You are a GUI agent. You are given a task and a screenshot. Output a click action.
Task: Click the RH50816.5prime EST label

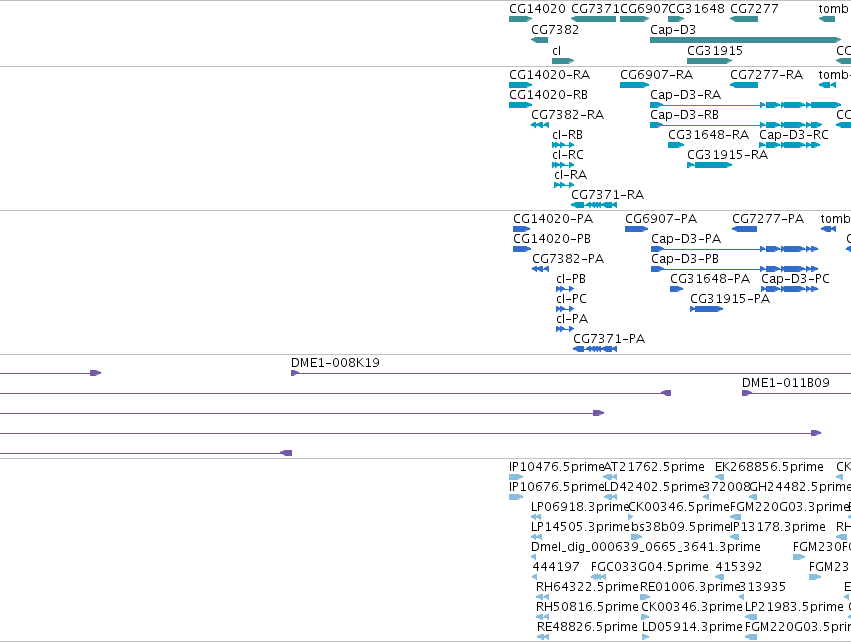587,607
